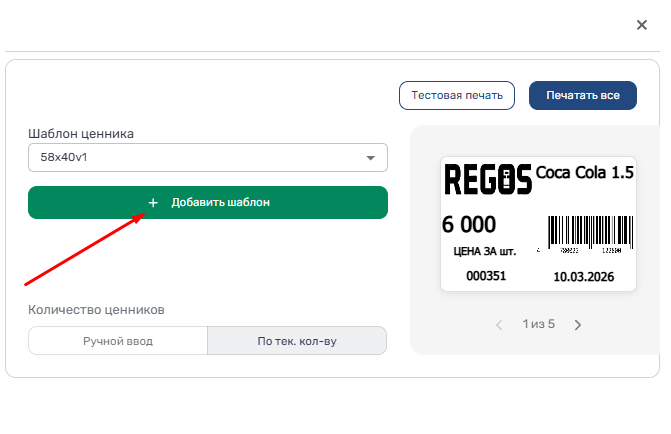Go to previous price tag preview
Viewport: 671px width, 434px height.
[x=500, y=325]
